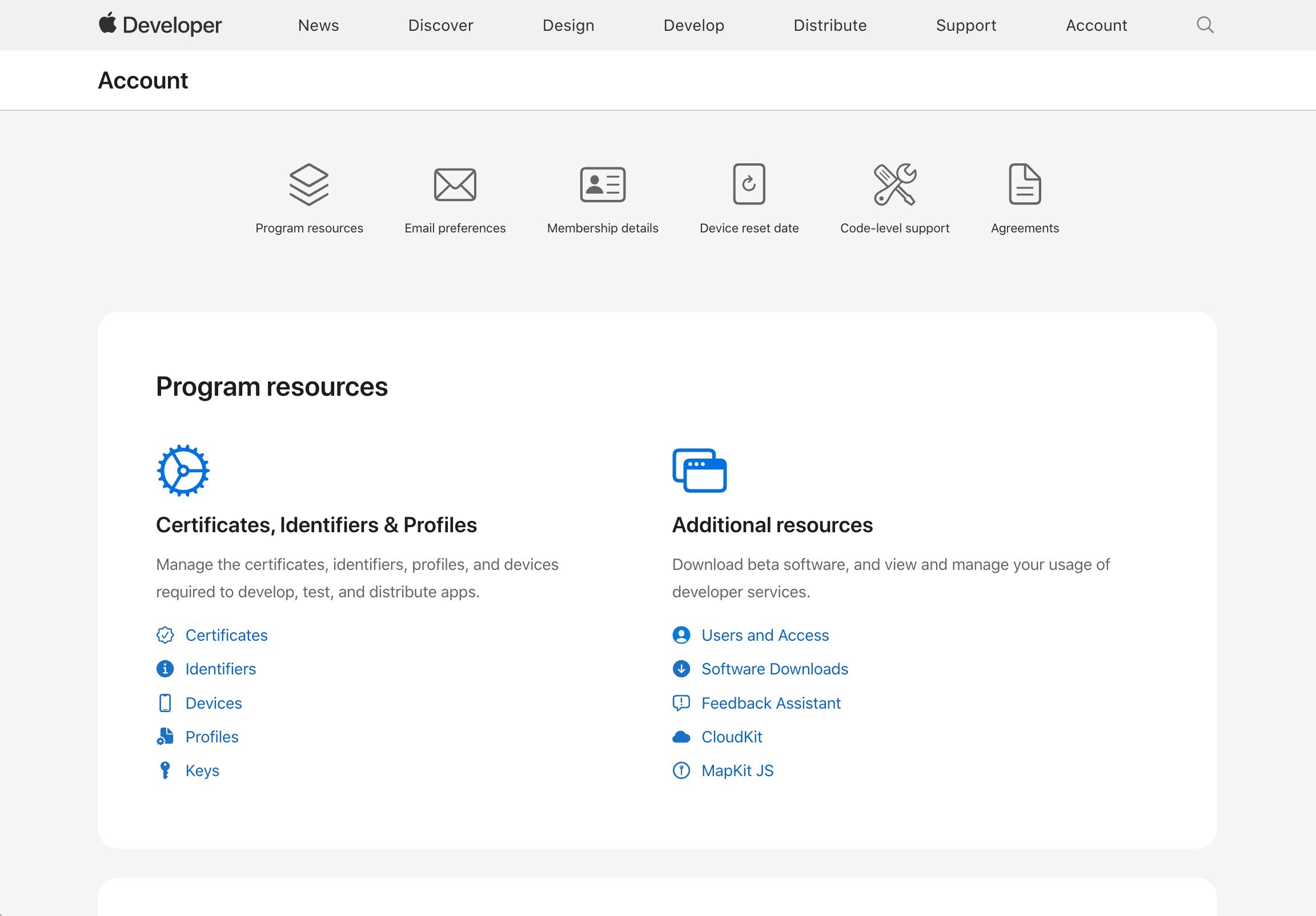Open the MapKit JS link

point(737,770)
